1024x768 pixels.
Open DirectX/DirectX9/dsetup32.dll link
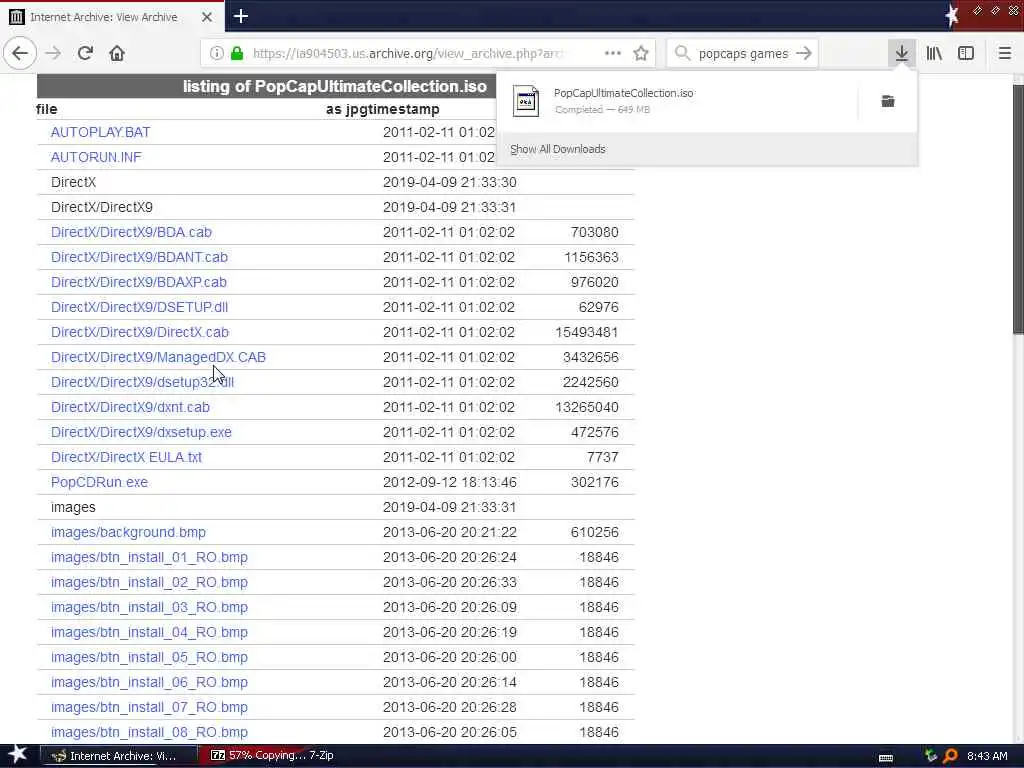pos(142,382)
